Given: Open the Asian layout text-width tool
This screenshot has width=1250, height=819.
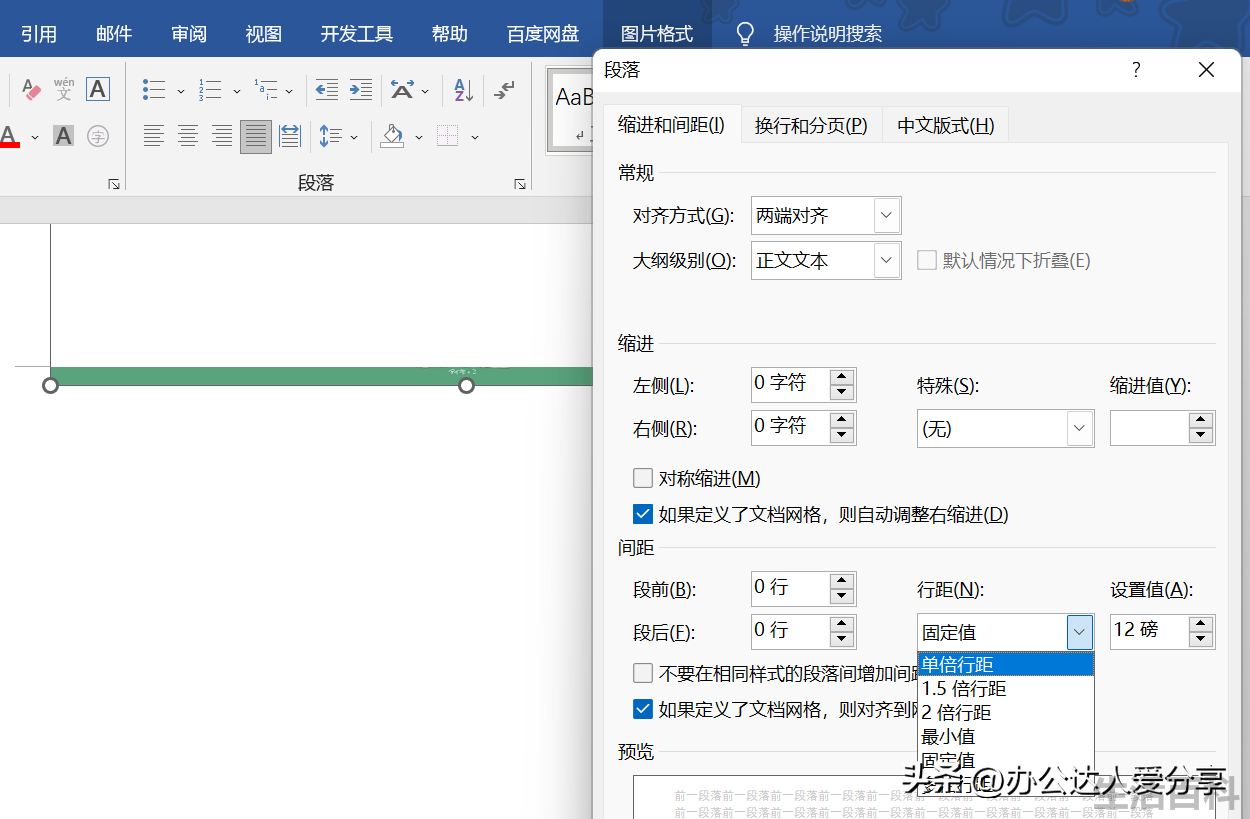Looking at the screenshot, I should 402,90.
